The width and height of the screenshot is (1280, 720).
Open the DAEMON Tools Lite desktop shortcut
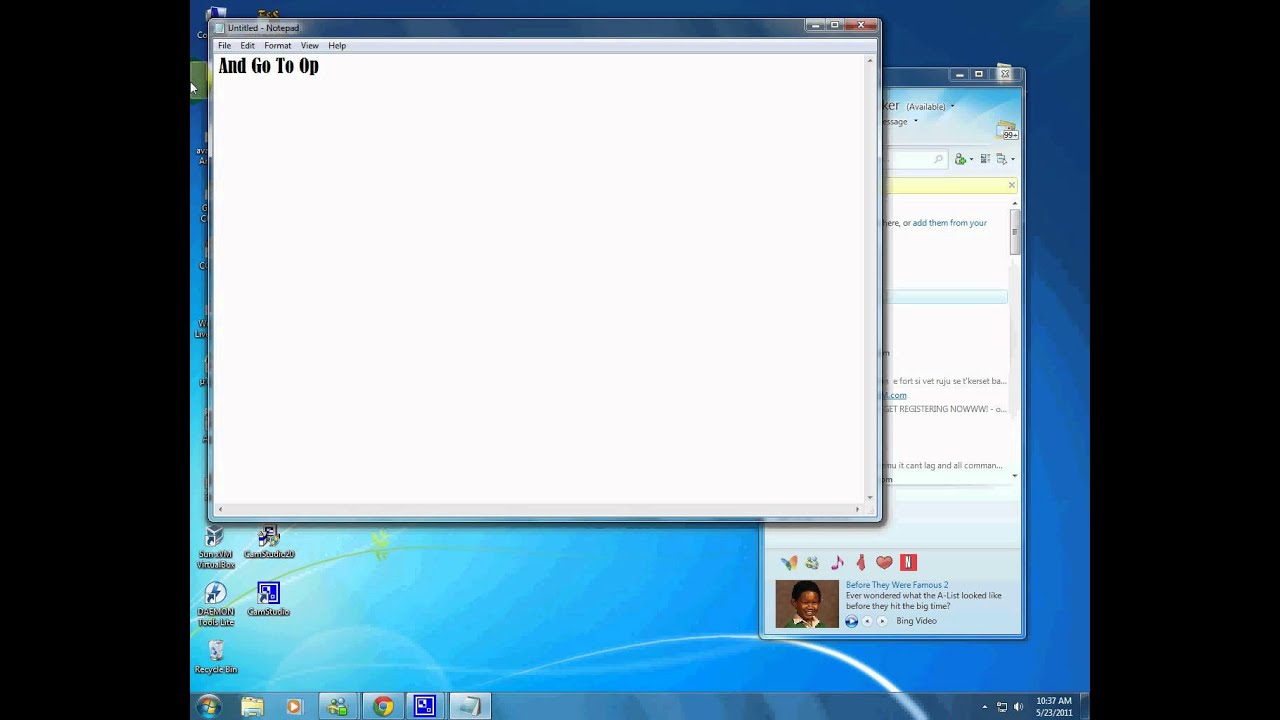click(x=215, y=605)
